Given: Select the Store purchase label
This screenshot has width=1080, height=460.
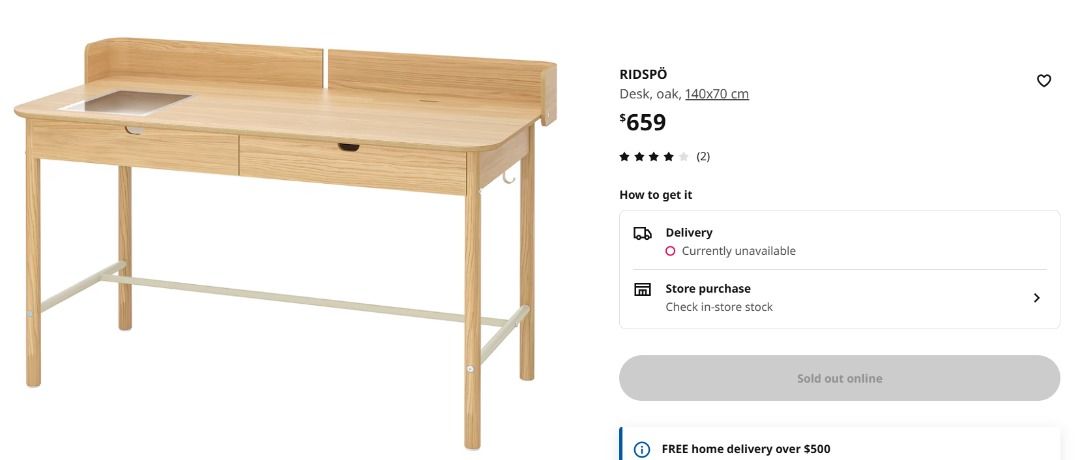Looking at the screenshot, I should point(707,289).
